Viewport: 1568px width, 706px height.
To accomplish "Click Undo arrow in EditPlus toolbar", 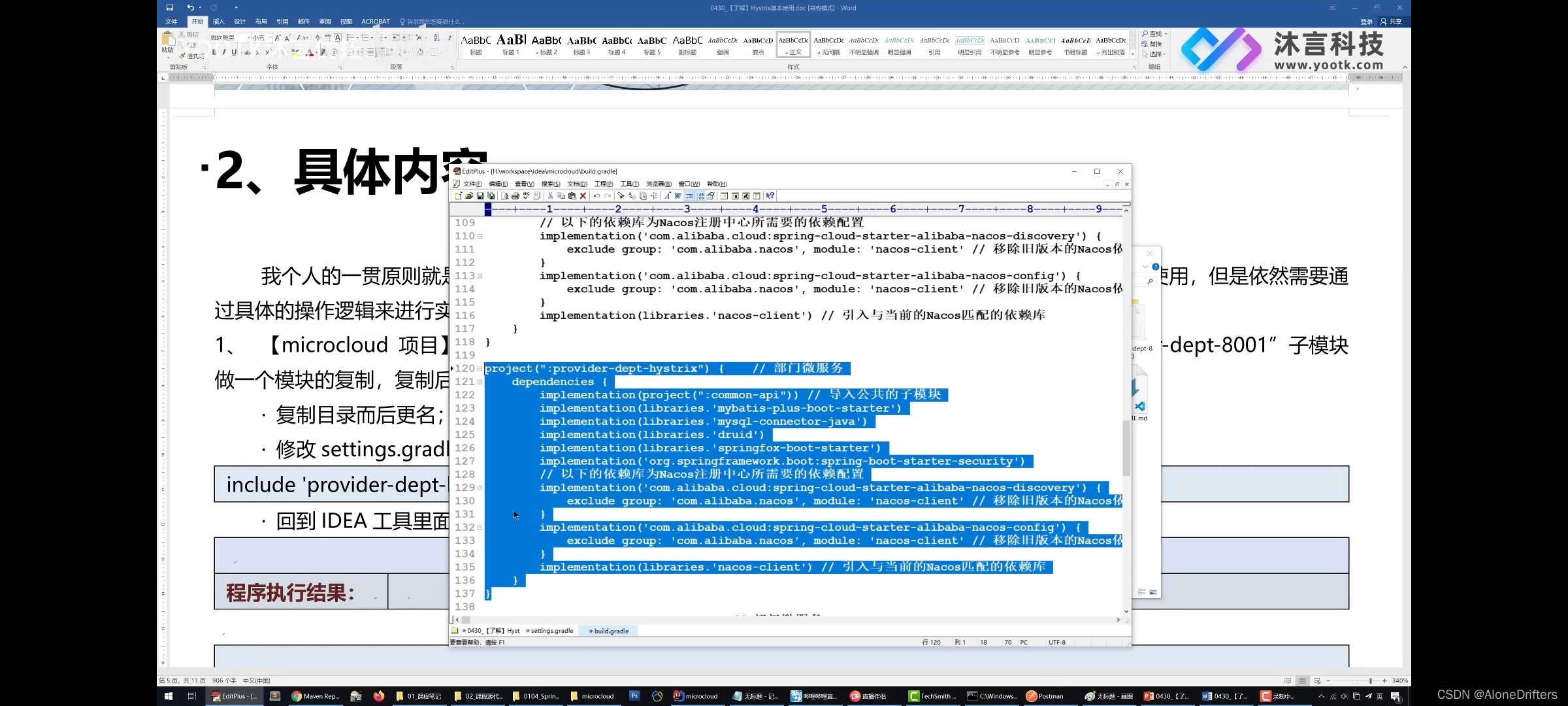I will tap(596, 195).
